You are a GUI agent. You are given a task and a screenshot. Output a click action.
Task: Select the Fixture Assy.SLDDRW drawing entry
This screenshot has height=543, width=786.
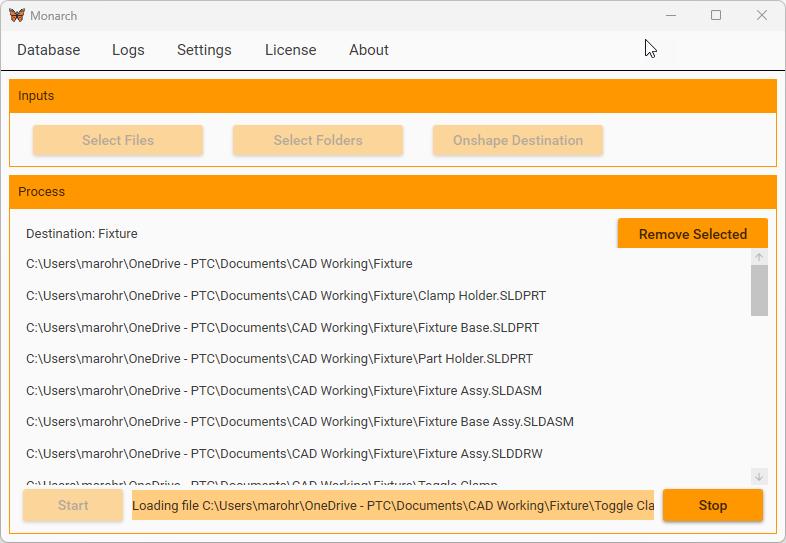tap(284, 454)
